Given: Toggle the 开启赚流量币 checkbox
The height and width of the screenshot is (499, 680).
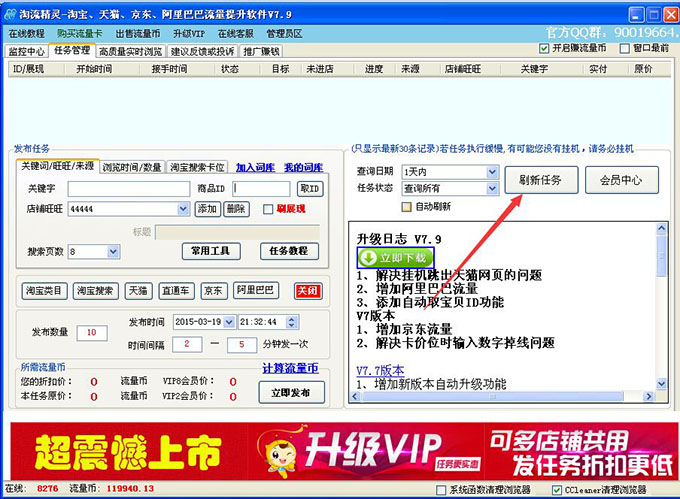Looking at the screenshot, I should coord(544,48).
